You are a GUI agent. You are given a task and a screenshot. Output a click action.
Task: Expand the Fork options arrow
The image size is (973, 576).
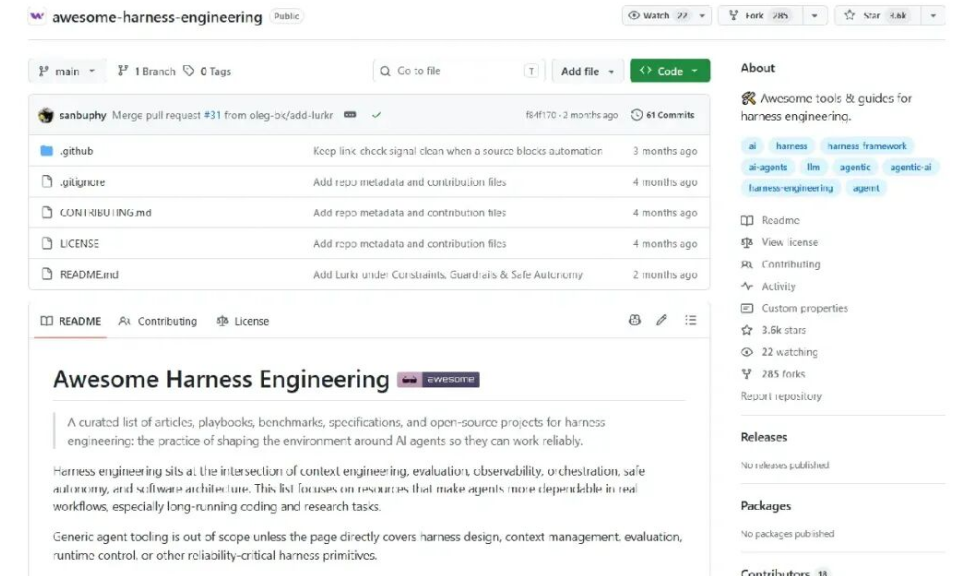[x=814, y=16]
